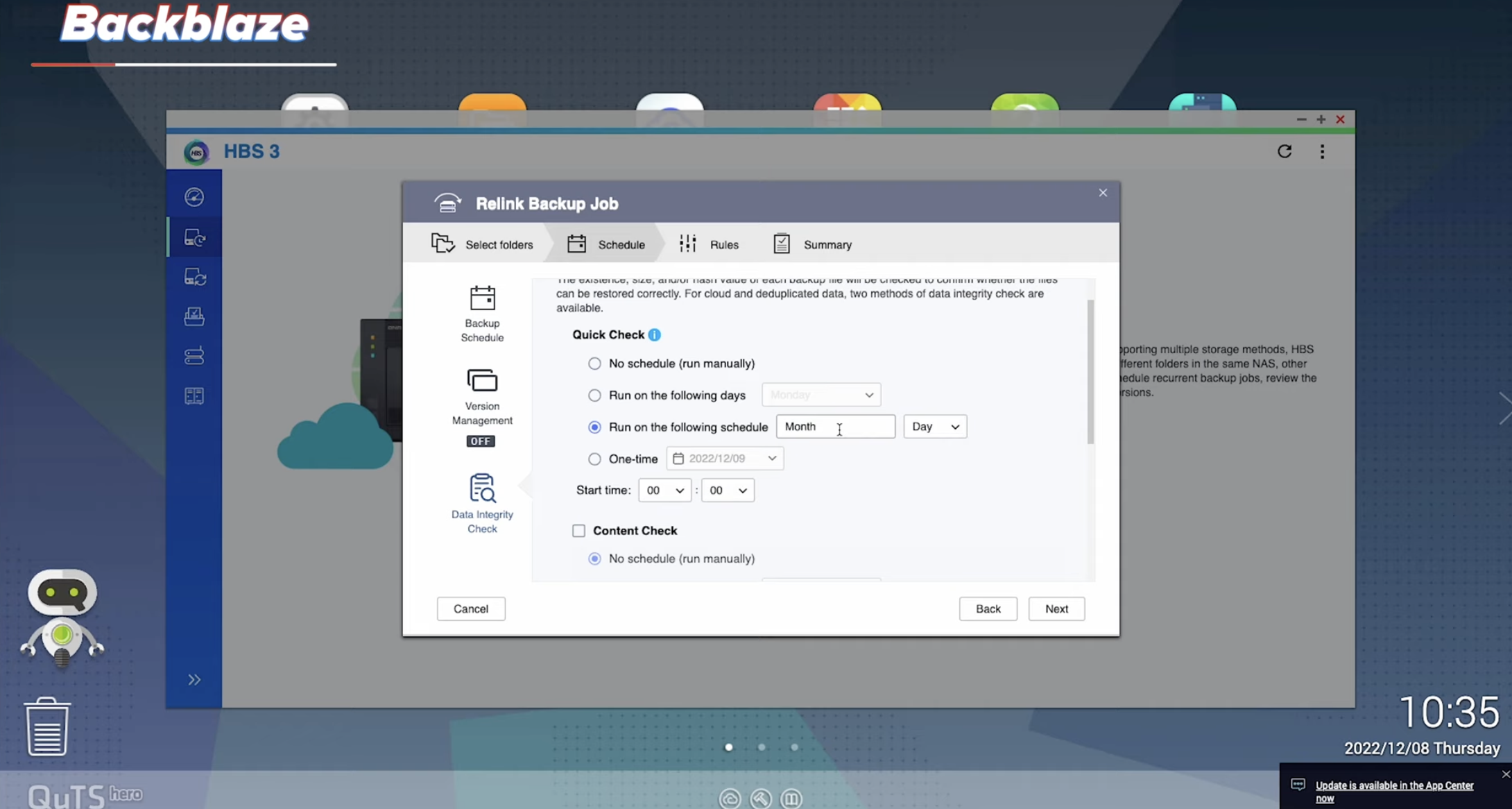The image size is (1512, 809).
Task: Click HBS 3 refresh icon
Action: point(1284,151)
